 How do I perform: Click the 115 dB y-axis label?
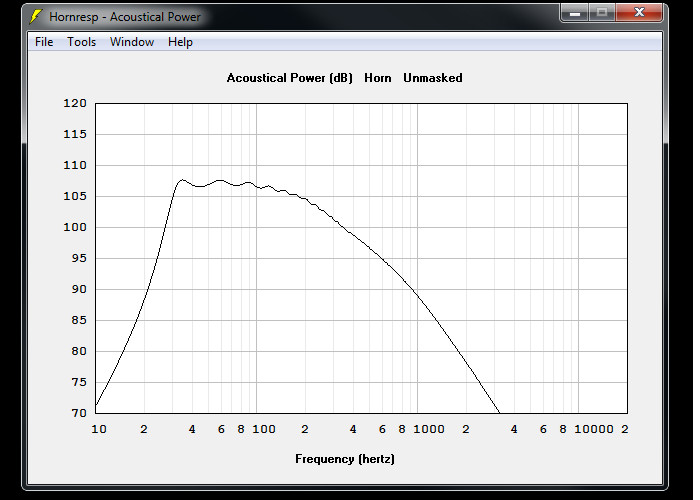click(75, 134)
